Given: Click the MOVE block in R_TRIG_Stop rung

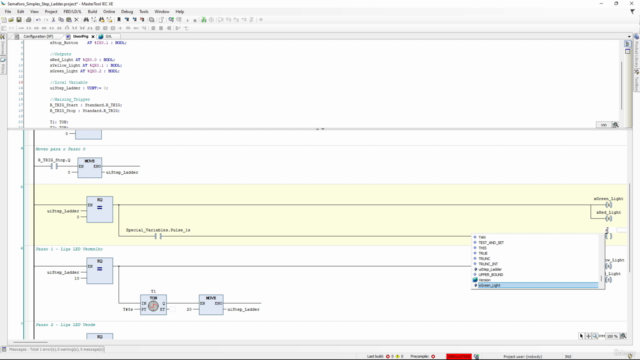Looking at the screenshot, I should point(90,167).
